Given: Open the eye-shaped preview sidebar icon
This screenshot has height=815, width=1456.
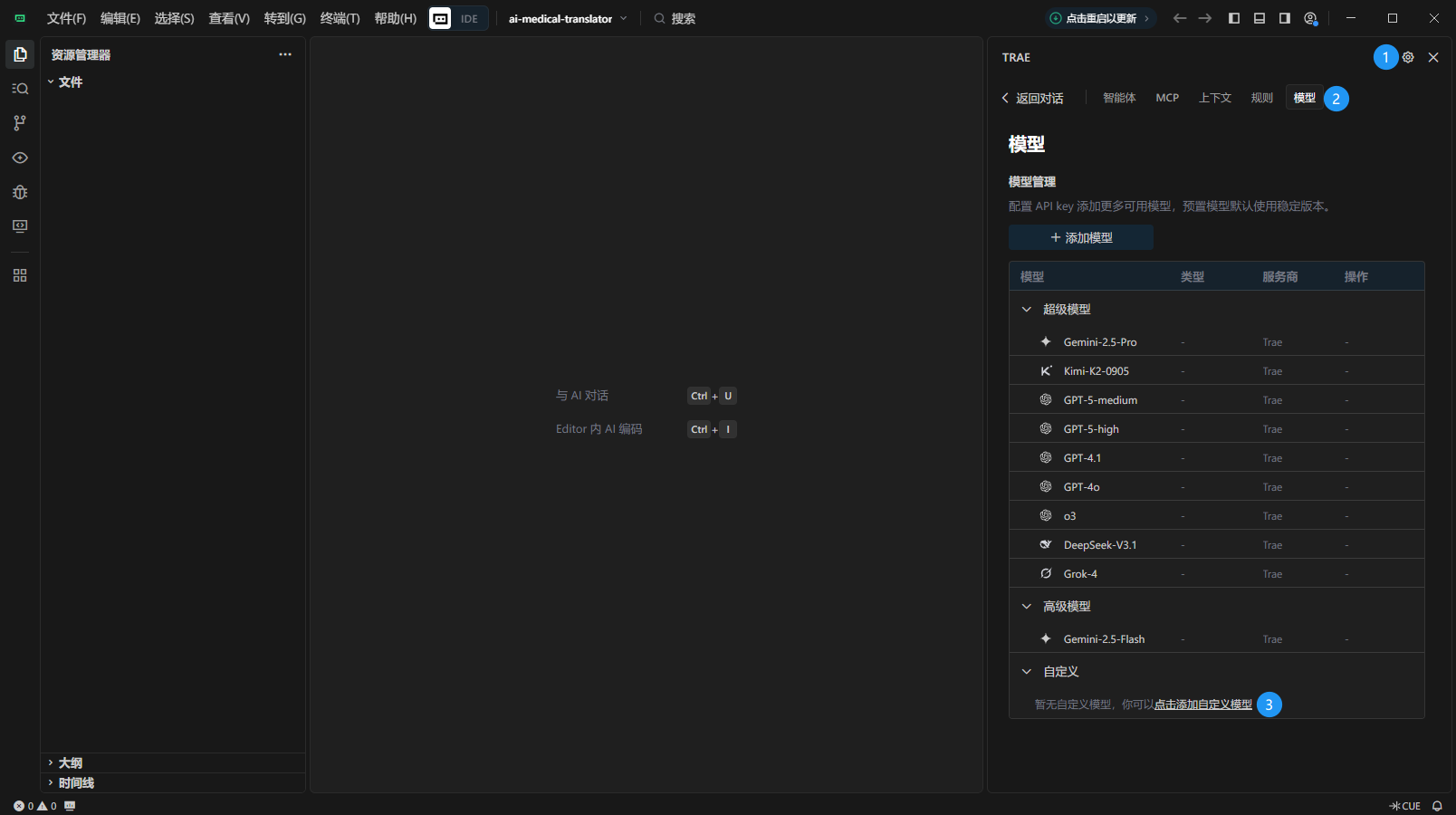Looking at the screenshot, I should pos(20,158).
